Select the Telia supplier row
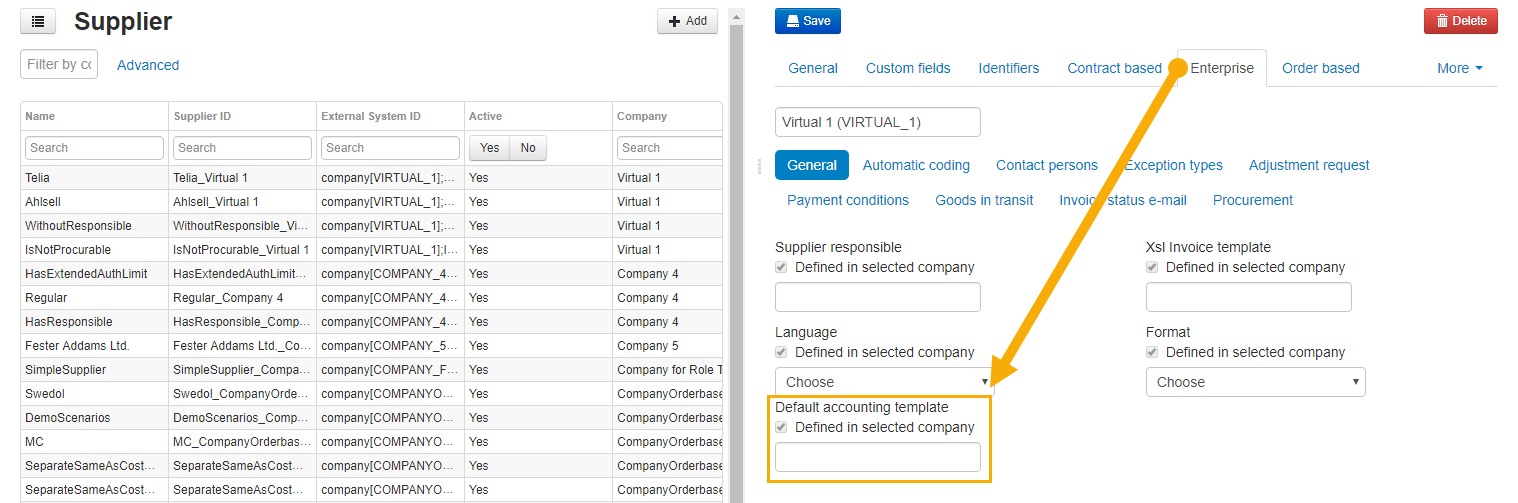This screenshot has height=503, width=1518. (371, 178)
